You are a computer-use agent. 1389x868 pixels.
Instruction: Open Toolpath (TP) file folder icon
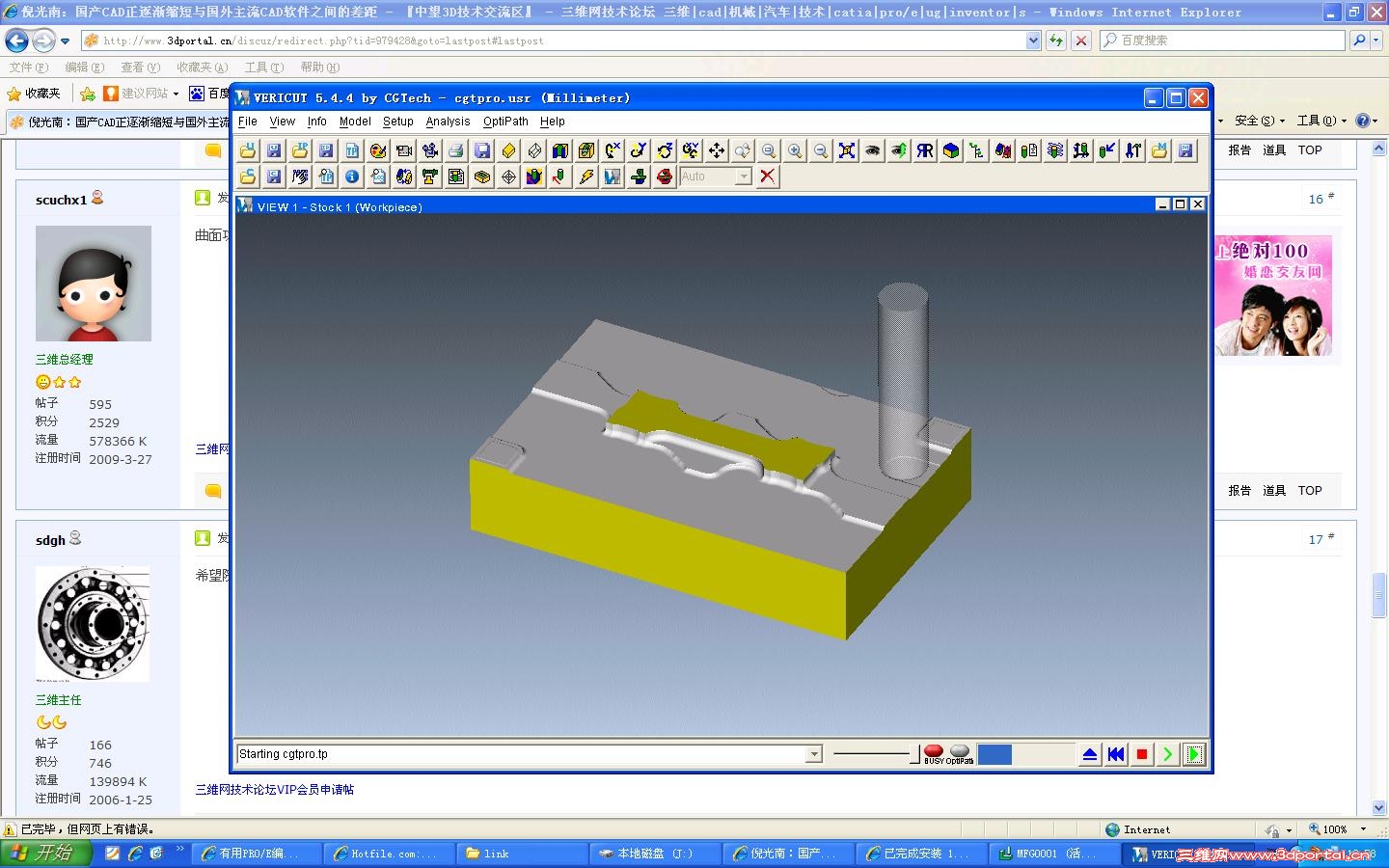(300, 150)
